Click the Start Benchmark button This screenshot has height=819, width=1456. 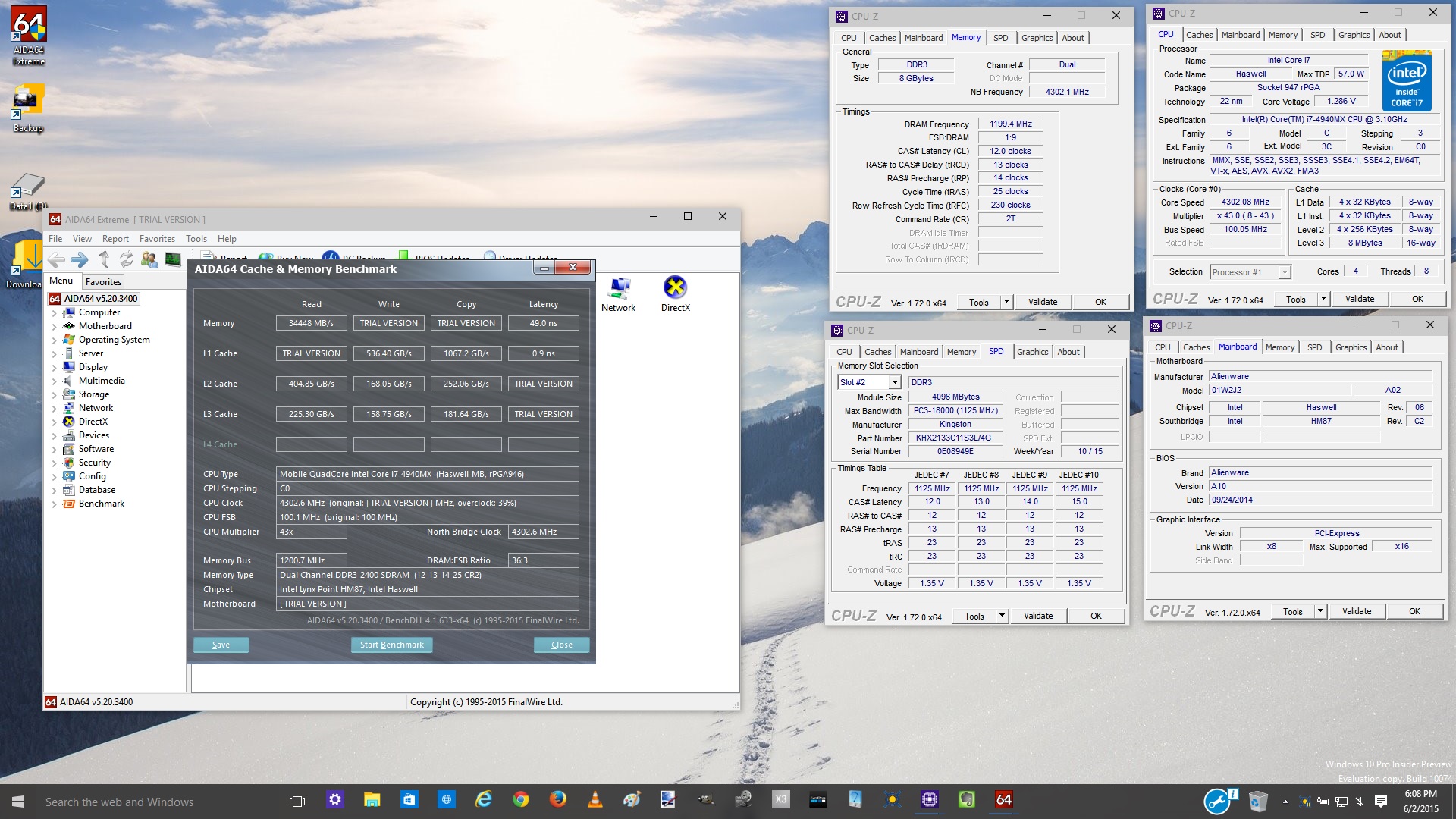pos(392,645)
